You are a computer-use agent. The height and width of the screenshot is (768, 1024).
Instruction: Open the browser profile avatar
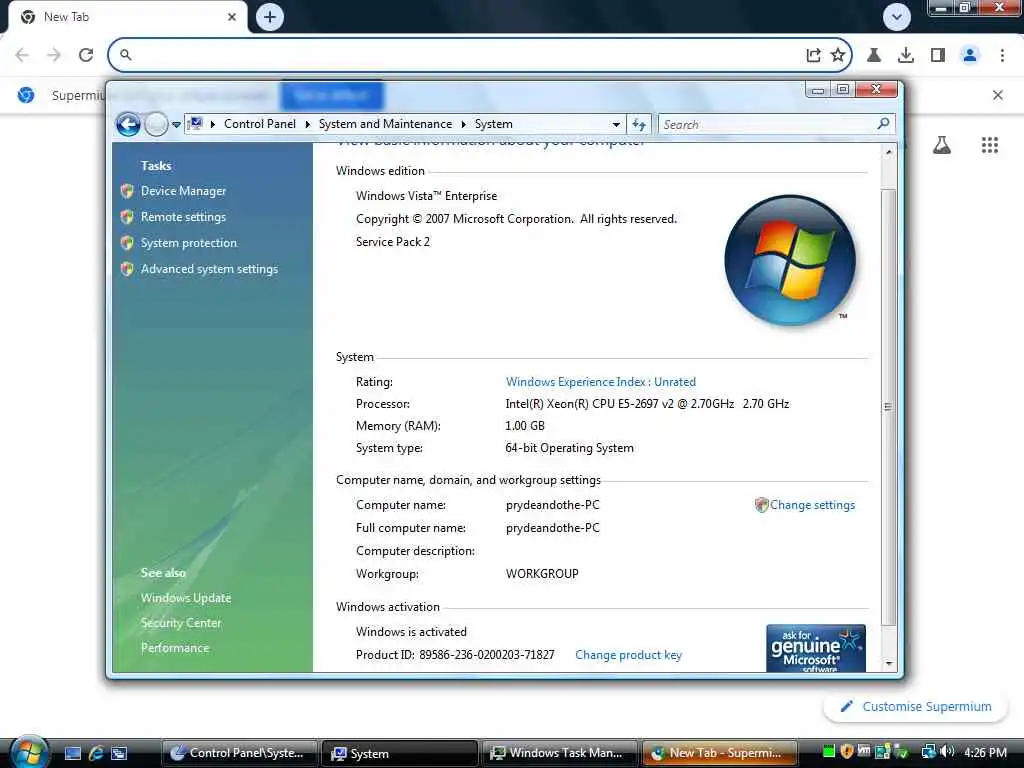(x=970, y=55)
